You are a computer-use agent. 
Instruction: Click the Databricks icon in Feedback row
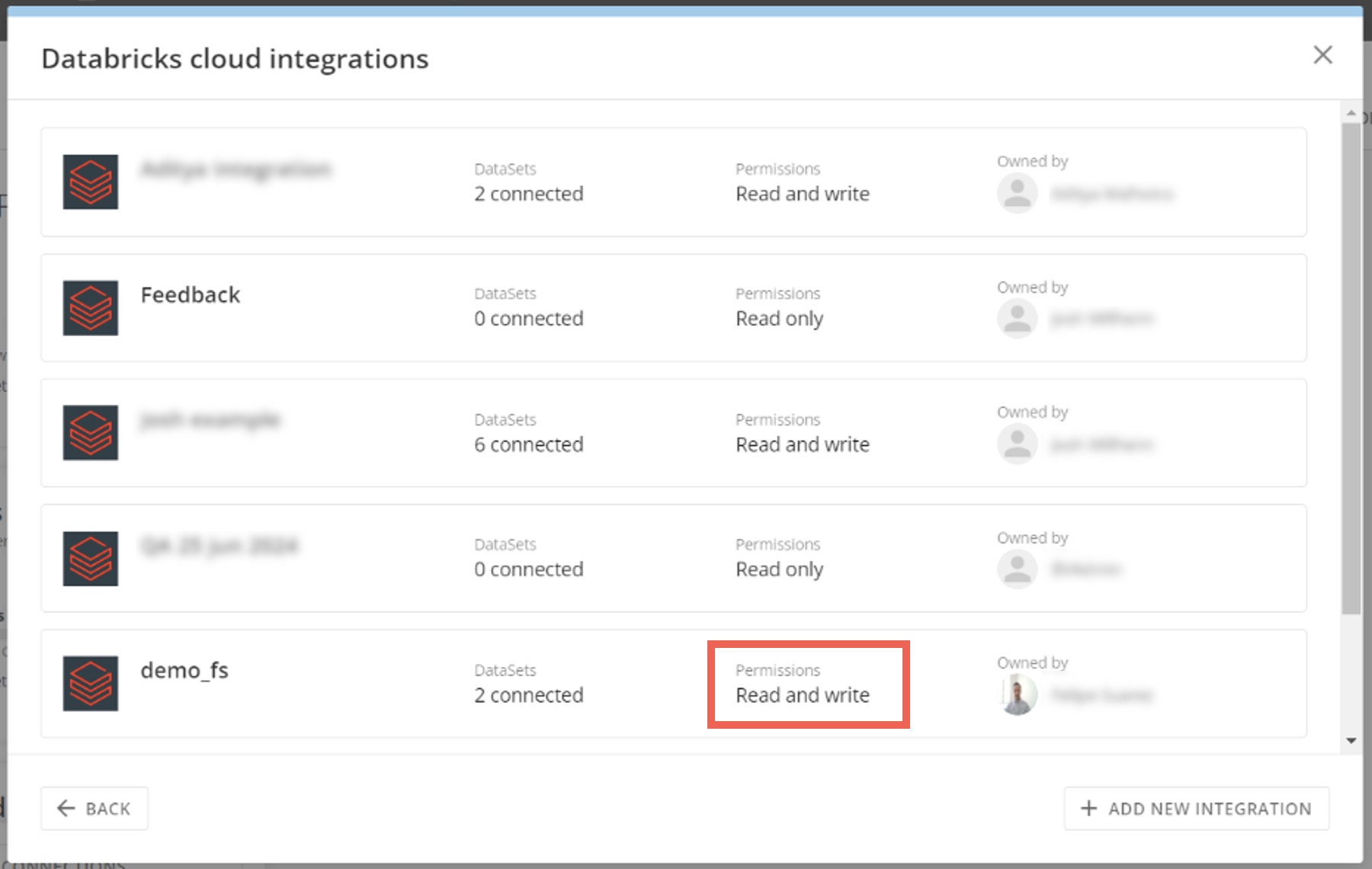[x=90, y=308]
